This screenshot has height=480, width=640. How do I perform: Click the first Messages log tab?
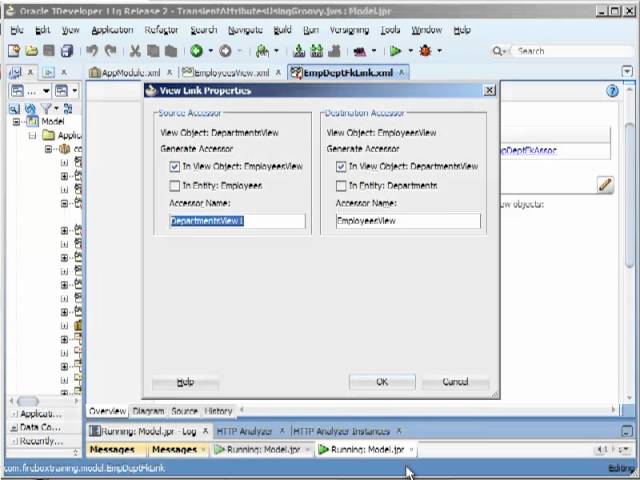pyautogui.click(x=112, y=449)
